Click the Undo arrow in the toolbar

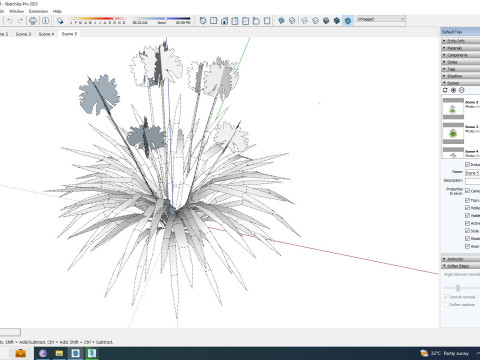click(x=10, y=21)
